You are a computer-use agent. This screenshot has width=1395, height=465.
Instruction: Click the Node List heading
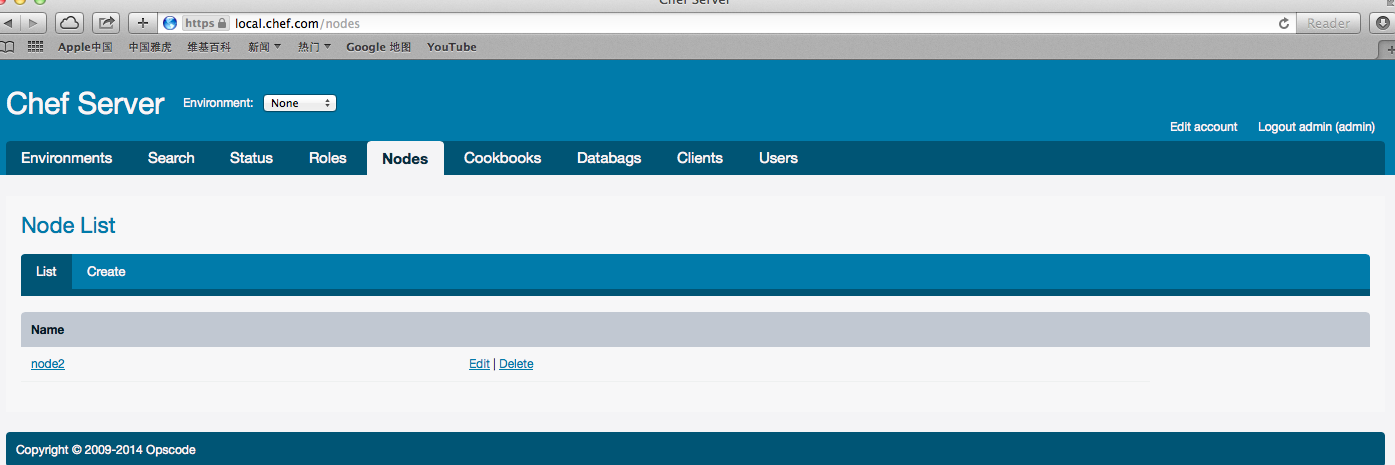68,226
